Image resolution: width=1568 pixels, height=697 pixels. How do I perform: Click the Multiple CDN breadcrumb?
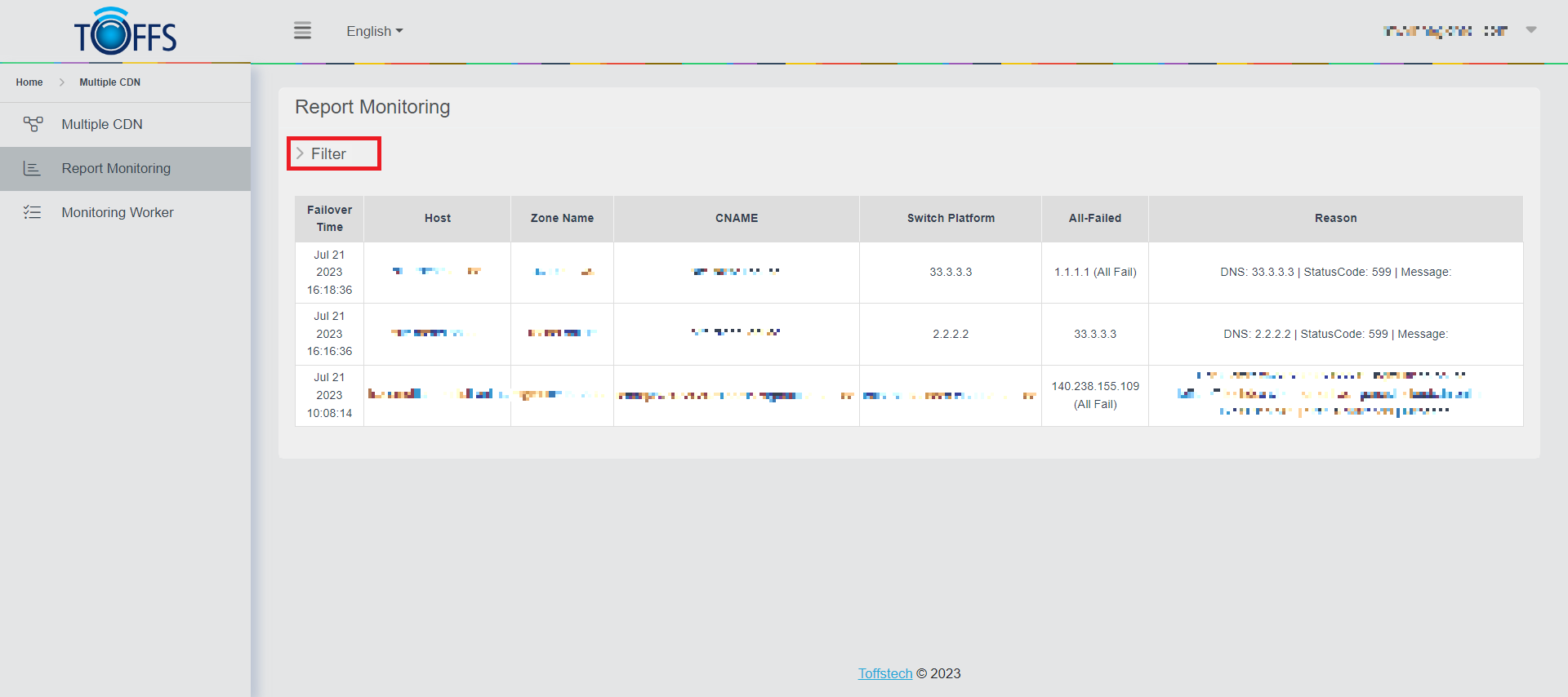[109, 82]
